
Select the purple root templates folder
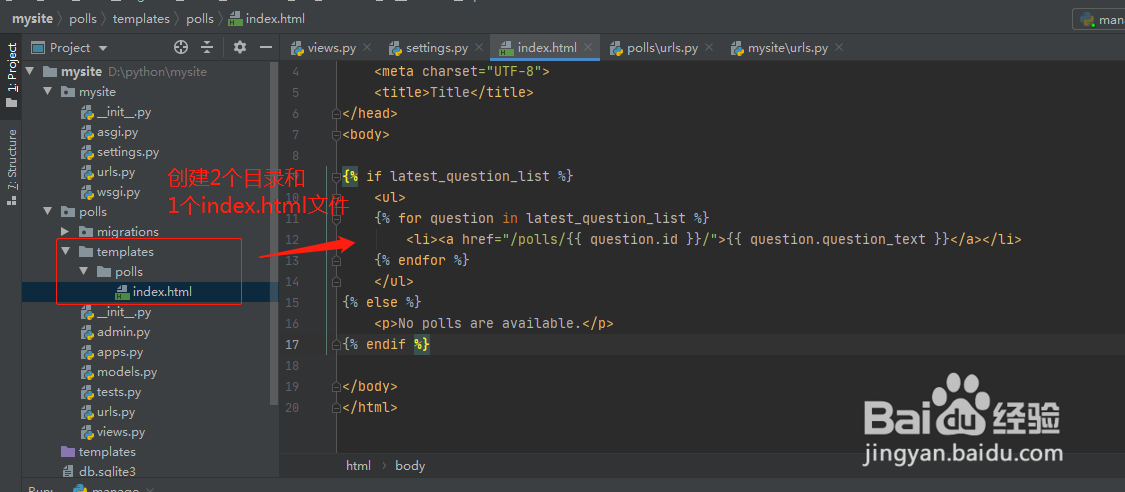[106, 452]
